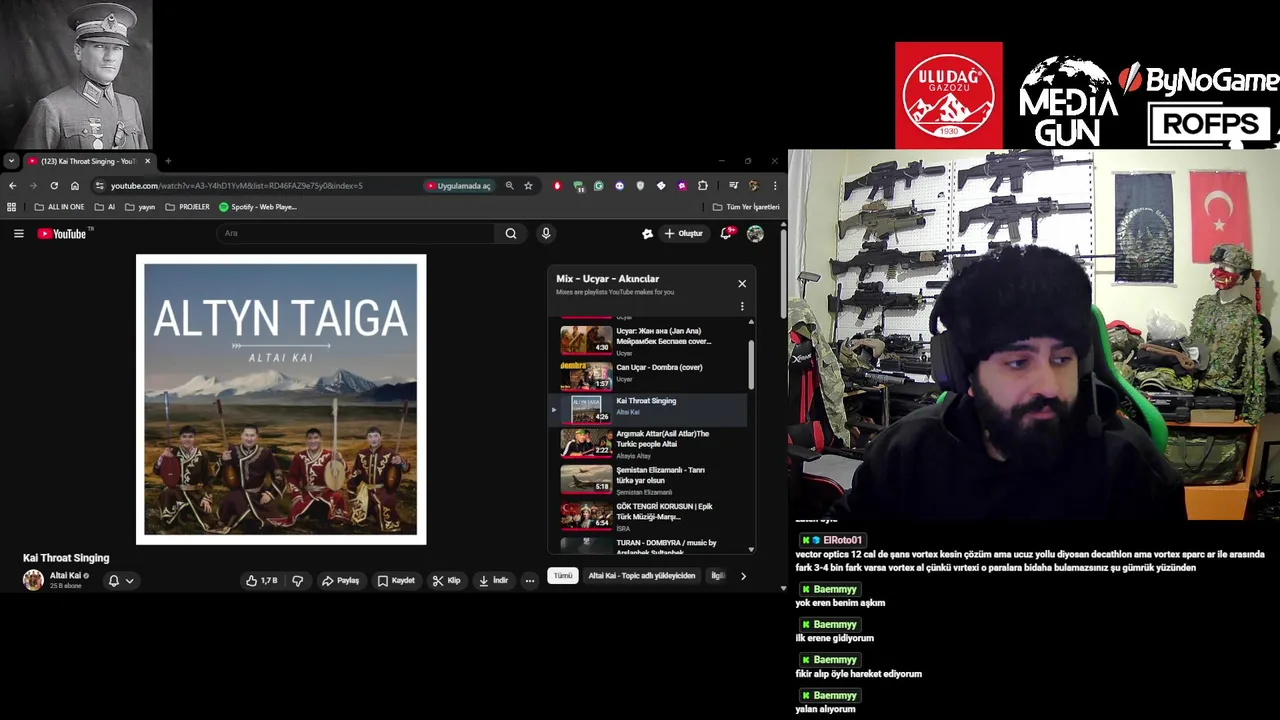This screenshot has height=720, width=1280.
Task: Open the YouTube account avatar menu
Action: click(x=755, y=233)
